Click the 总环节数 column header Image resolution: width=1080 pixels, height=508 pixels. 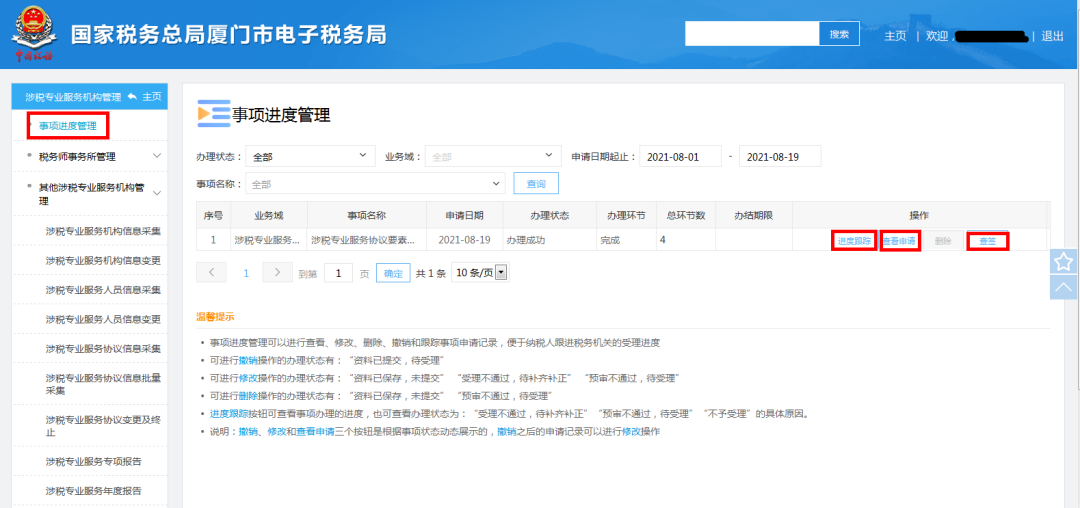point(686,215)
